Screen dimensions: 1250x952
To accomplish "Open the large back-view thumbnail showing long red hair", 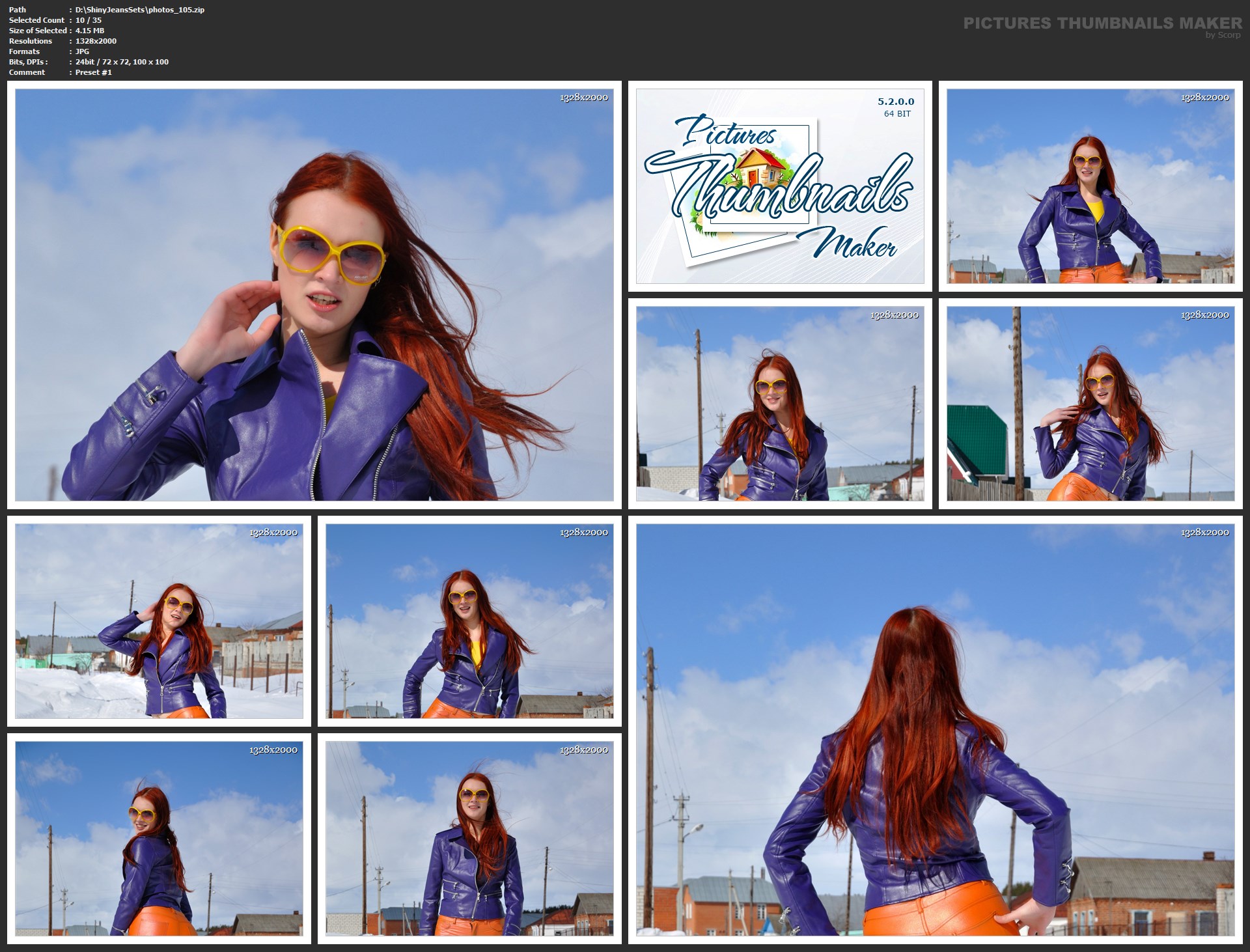I will 936,730.
